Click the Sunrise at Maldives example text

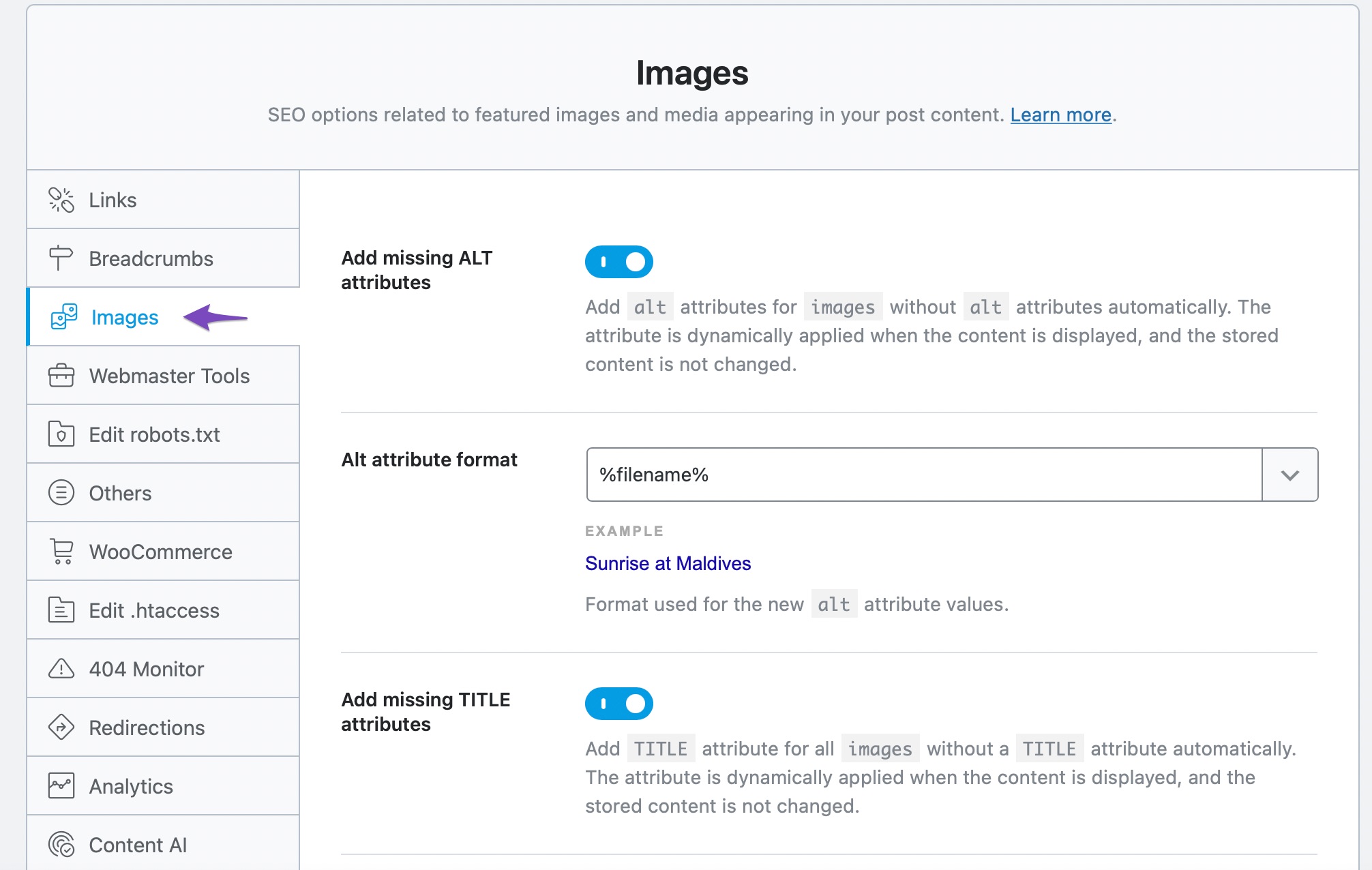coord(668,563)
